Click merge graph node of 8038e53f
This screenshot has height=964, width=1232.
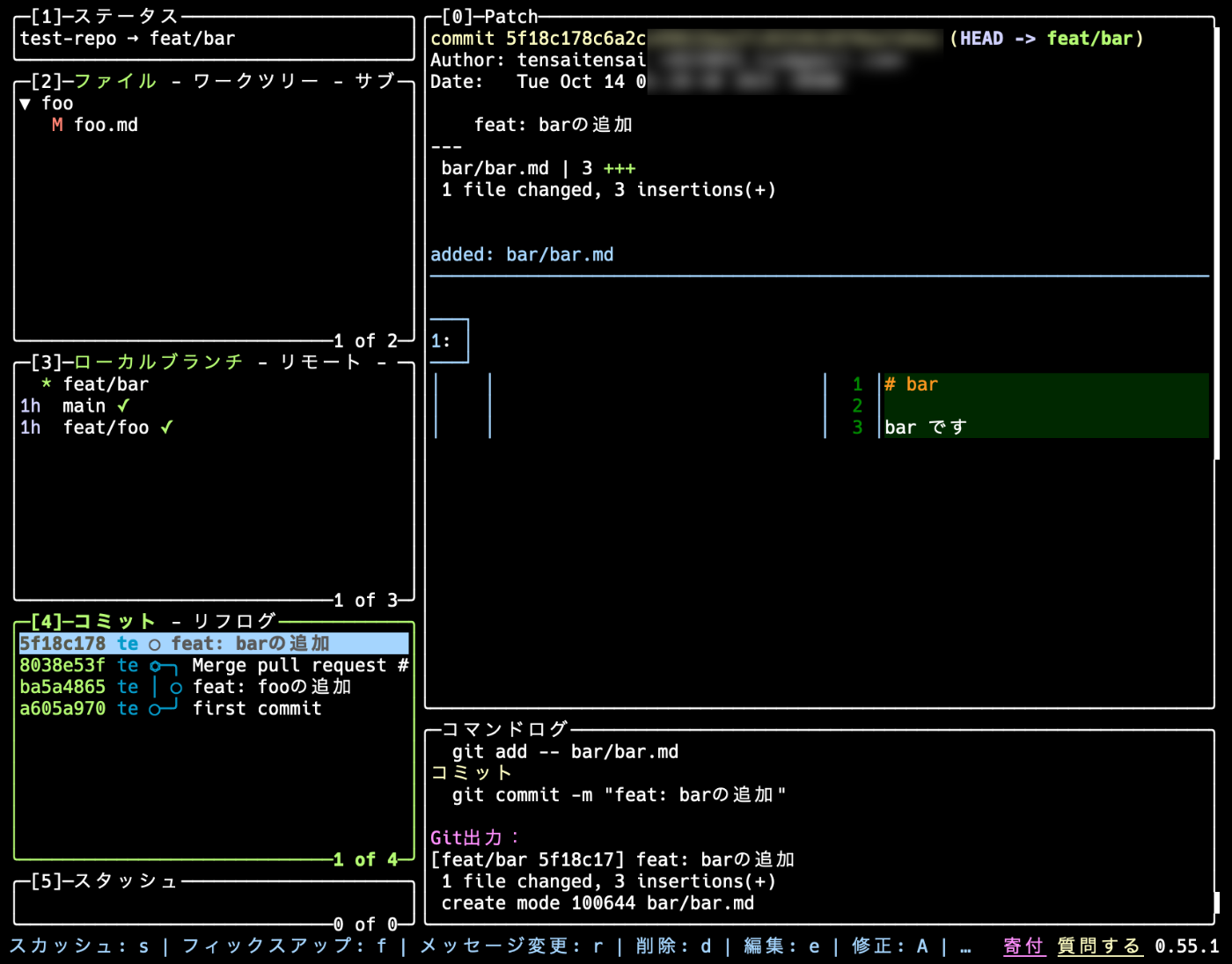click(x=155, y=667)
